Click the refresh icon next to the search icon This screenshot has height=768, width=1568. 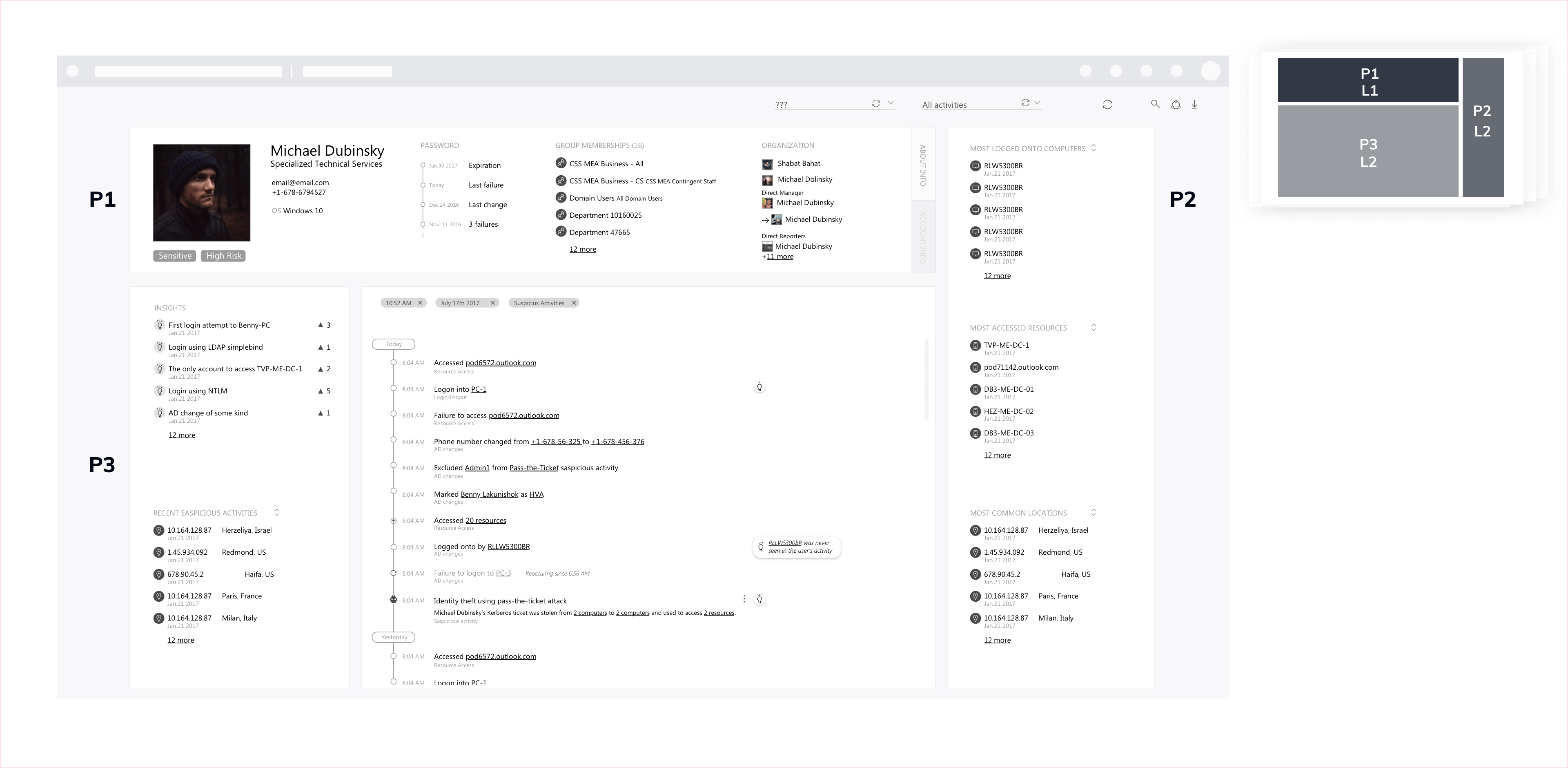(x=1108, y=105)
